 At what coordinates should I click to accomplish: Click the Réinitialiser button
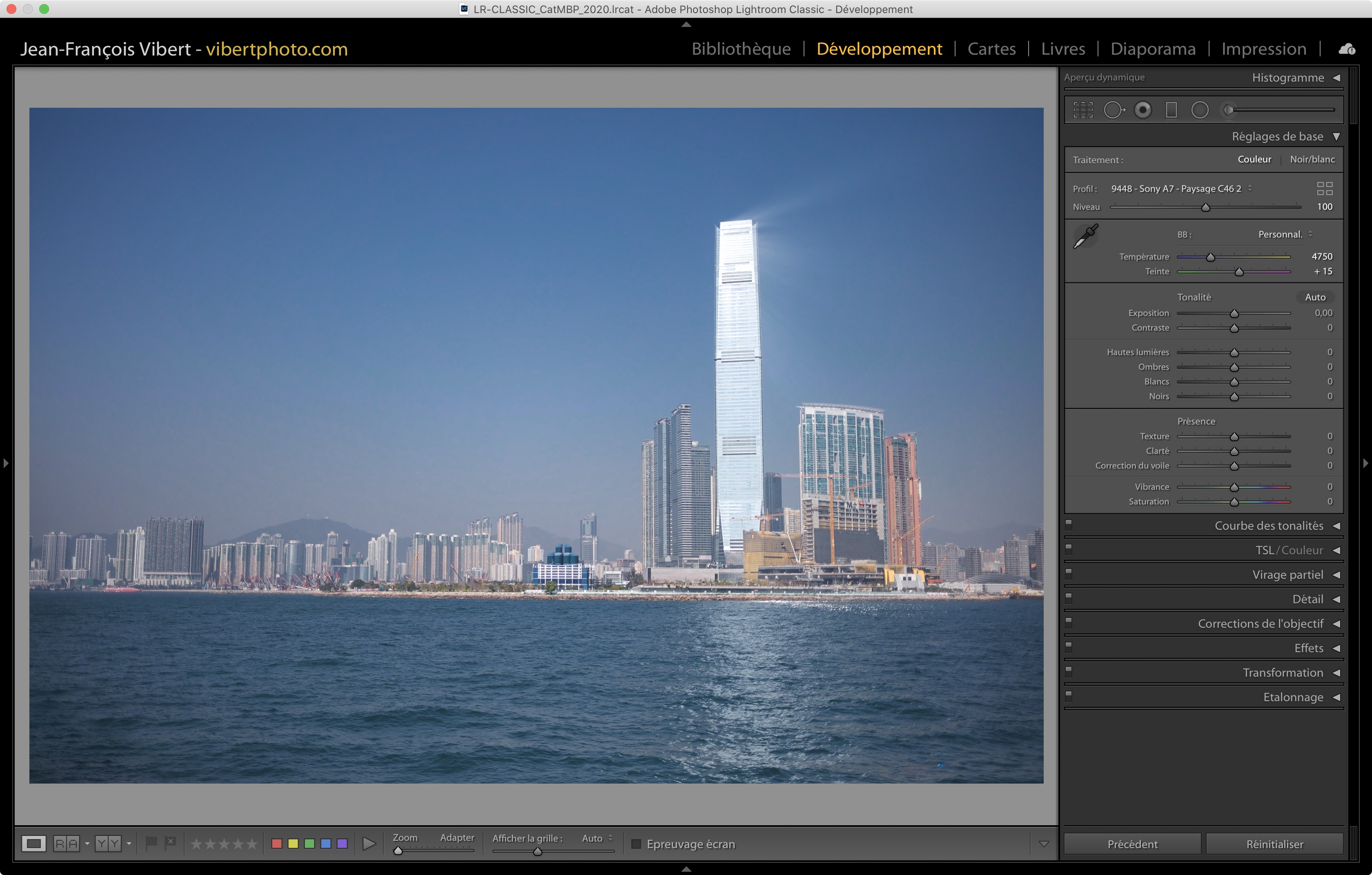(x=1274, y=844)
